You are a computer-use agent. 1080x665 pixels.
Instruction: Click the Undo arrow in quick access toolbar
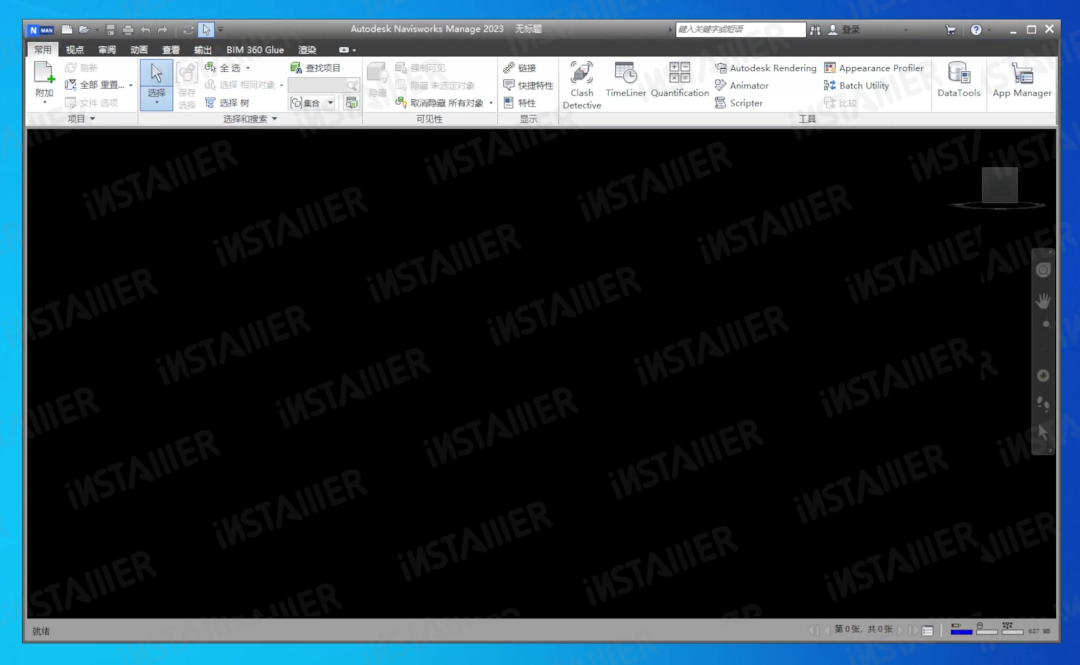point(145,30)
